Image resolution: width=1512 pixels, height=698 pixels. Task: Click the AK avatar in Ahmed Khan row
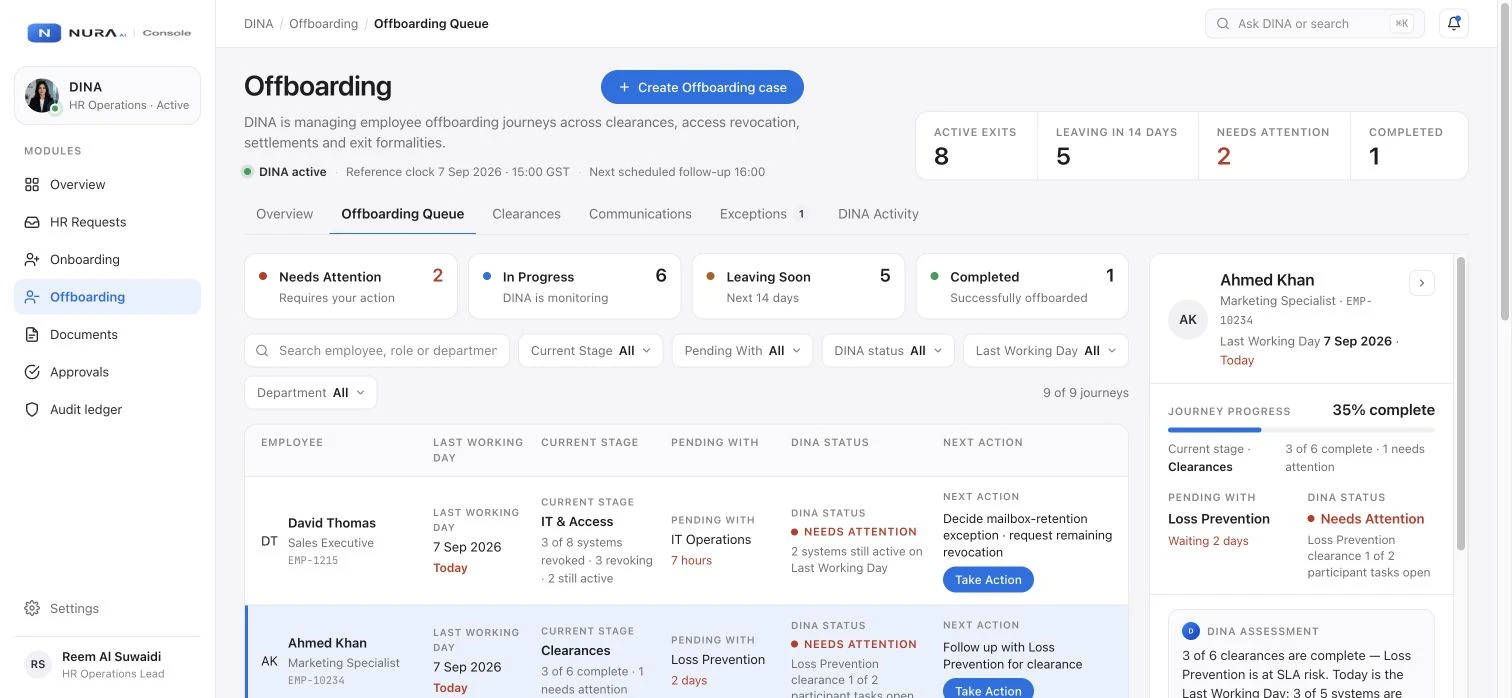click(269, 661)
